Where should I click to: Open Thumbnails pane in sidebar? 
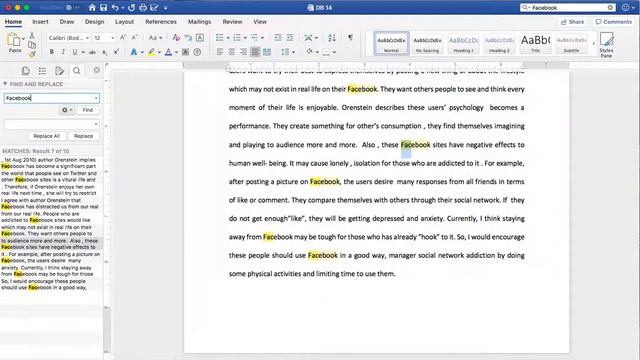point(25,71)
